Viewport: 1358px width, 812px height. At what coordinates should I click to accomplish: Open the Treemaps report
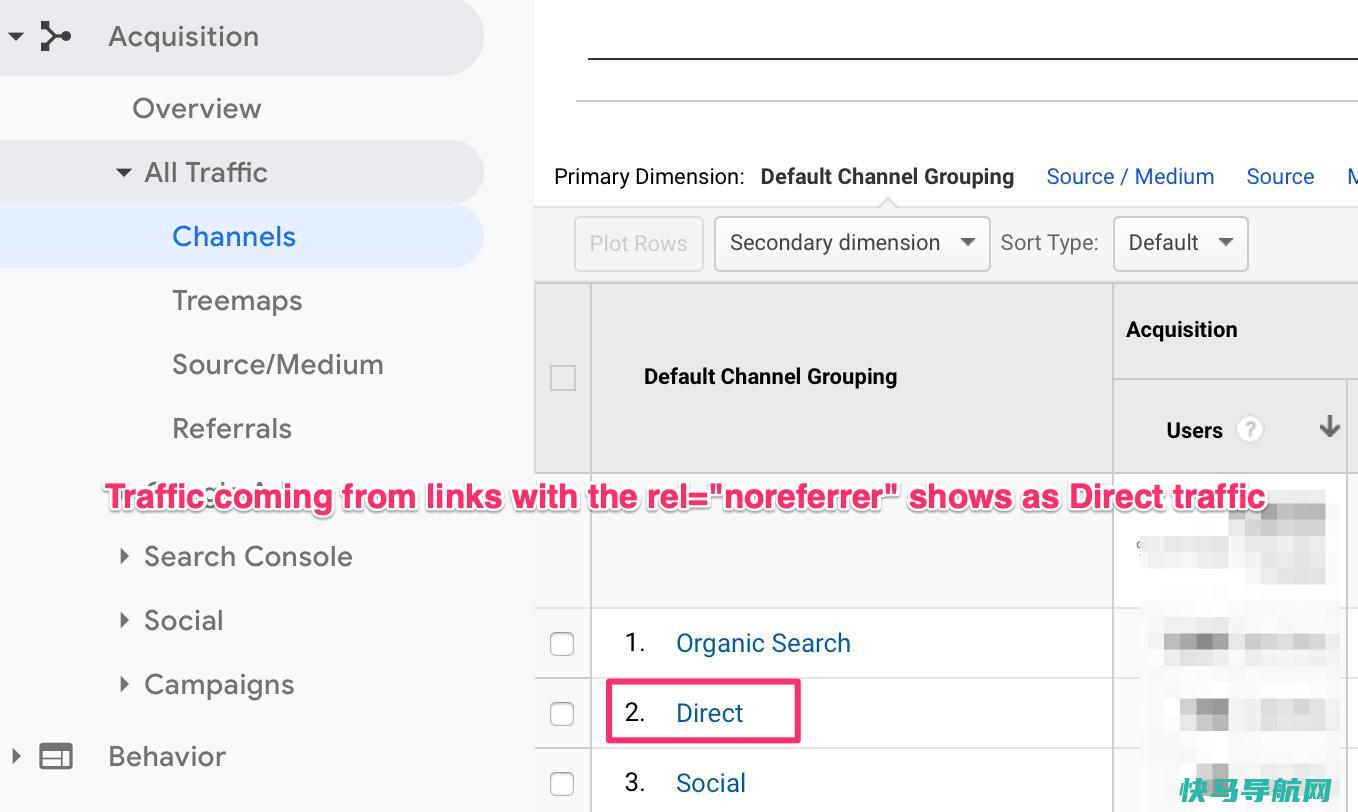coord(237,300)
